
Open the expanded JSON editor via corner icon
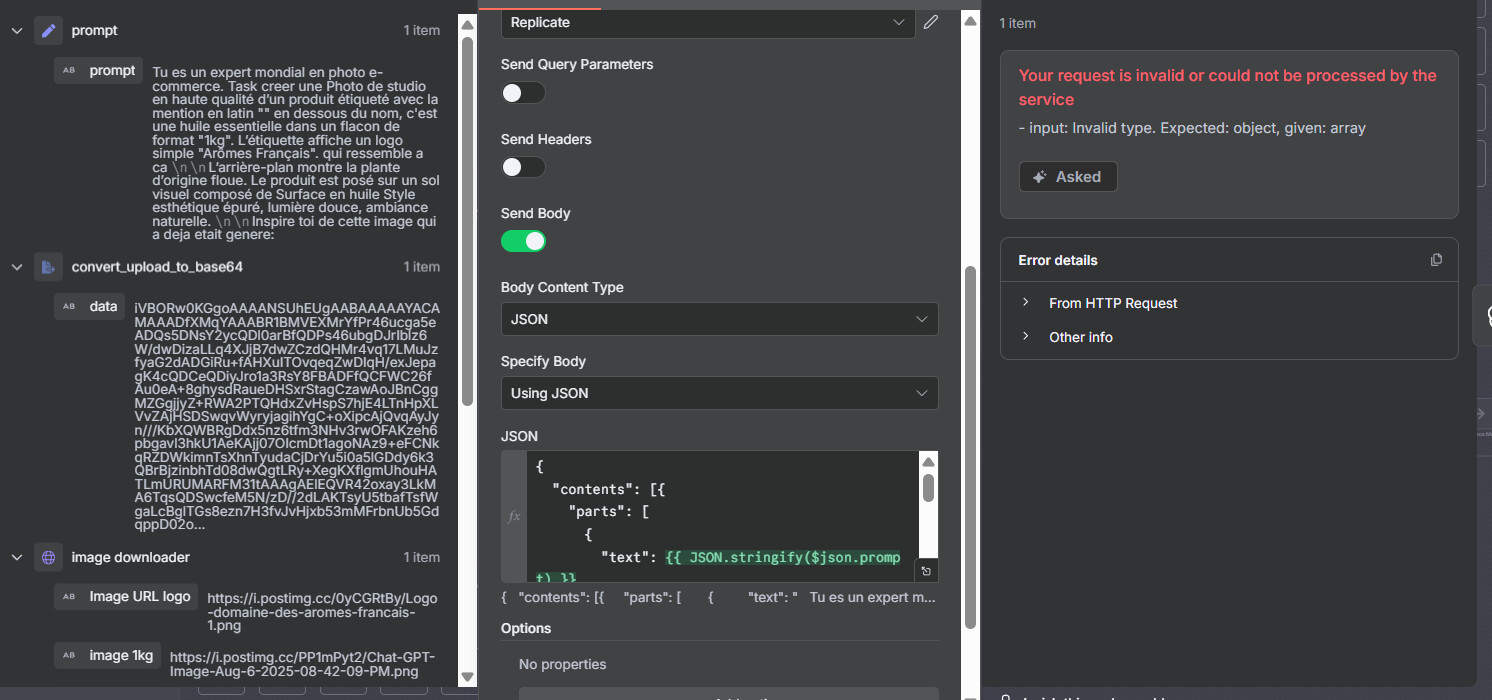tap(926, 571)
